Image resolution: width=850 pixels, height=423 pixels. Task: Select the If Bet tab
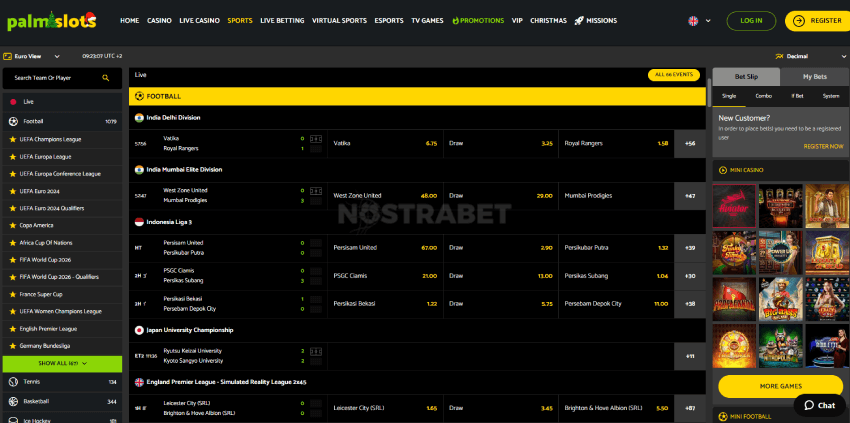(x=797, y=96)
